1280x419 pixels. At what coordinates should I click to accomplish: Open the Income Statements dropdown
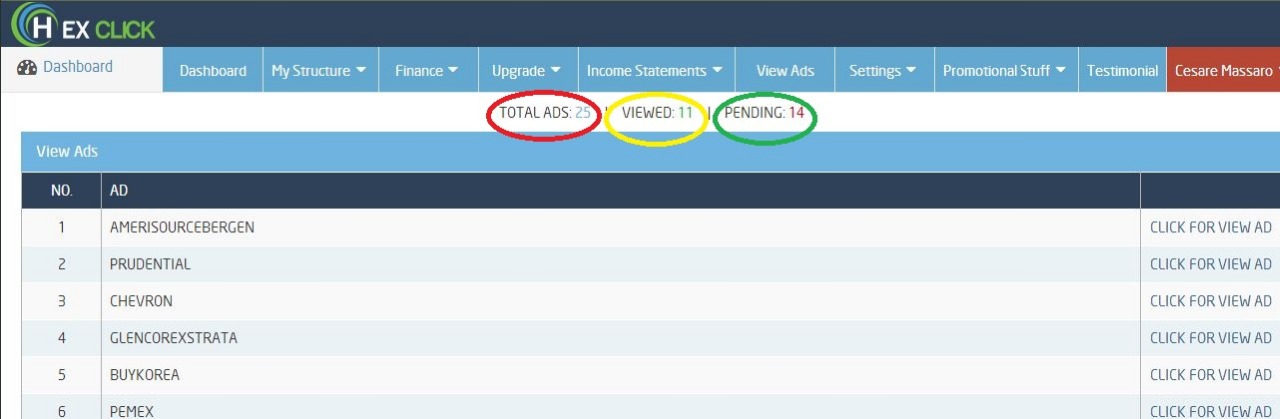[x=655, y=71]
